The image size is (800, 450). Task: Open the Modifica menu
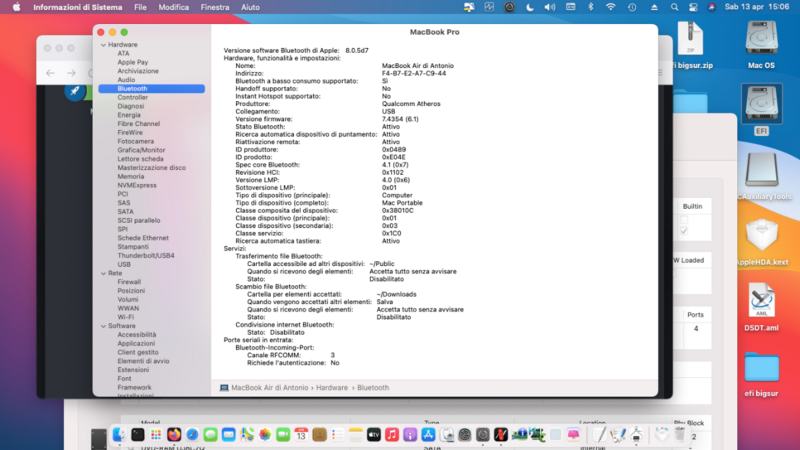173,7
